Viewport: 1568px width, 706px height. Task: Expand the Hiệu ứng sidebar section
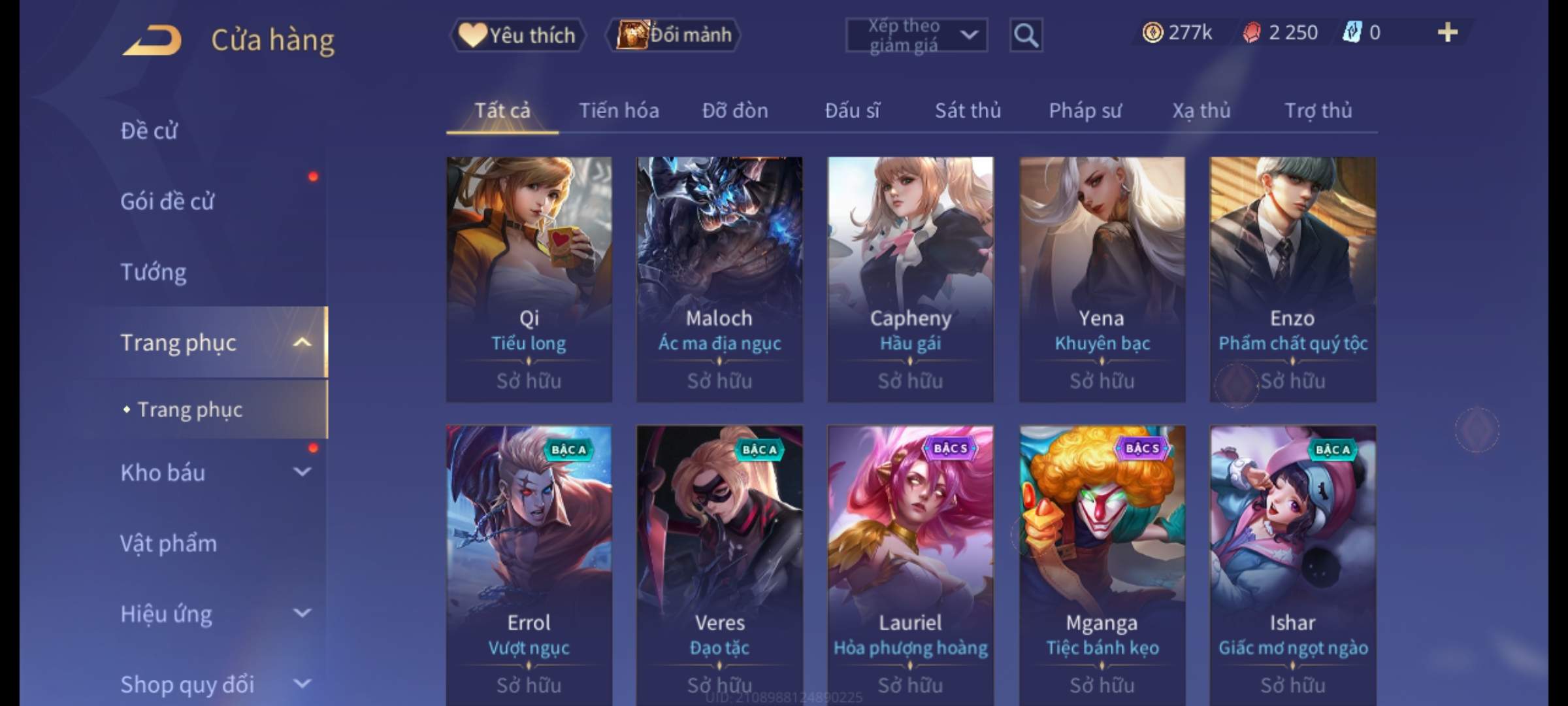pyautogui.click(x=302, y=613)
